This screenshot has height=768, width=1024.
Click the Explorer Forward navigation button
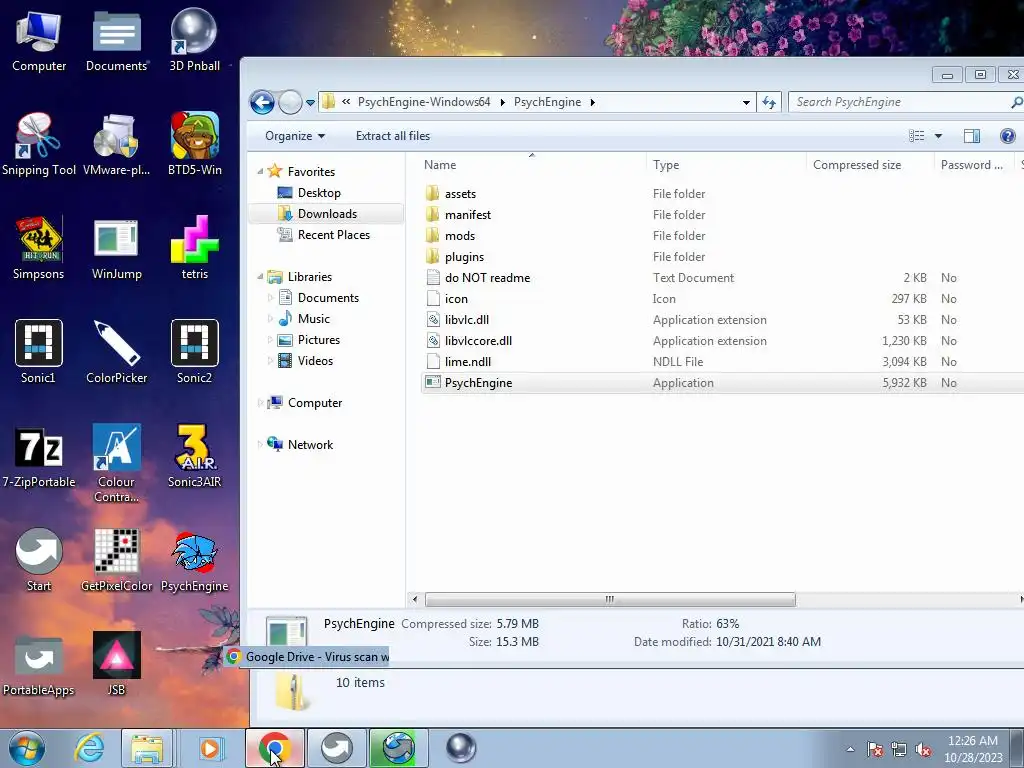click(x=290, y=103)
